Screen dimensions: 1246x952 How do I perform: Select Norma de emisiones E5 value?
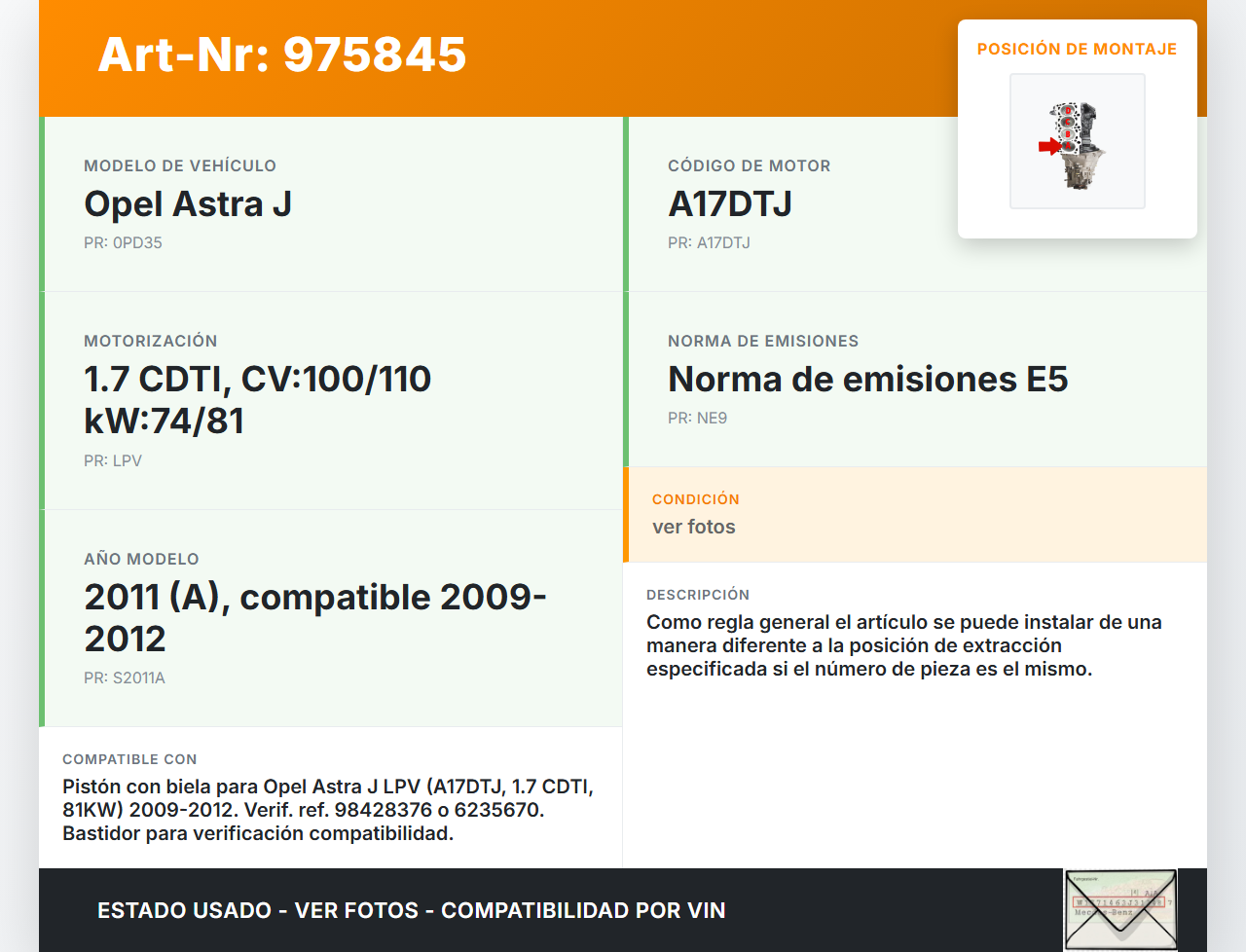(867, 380)
